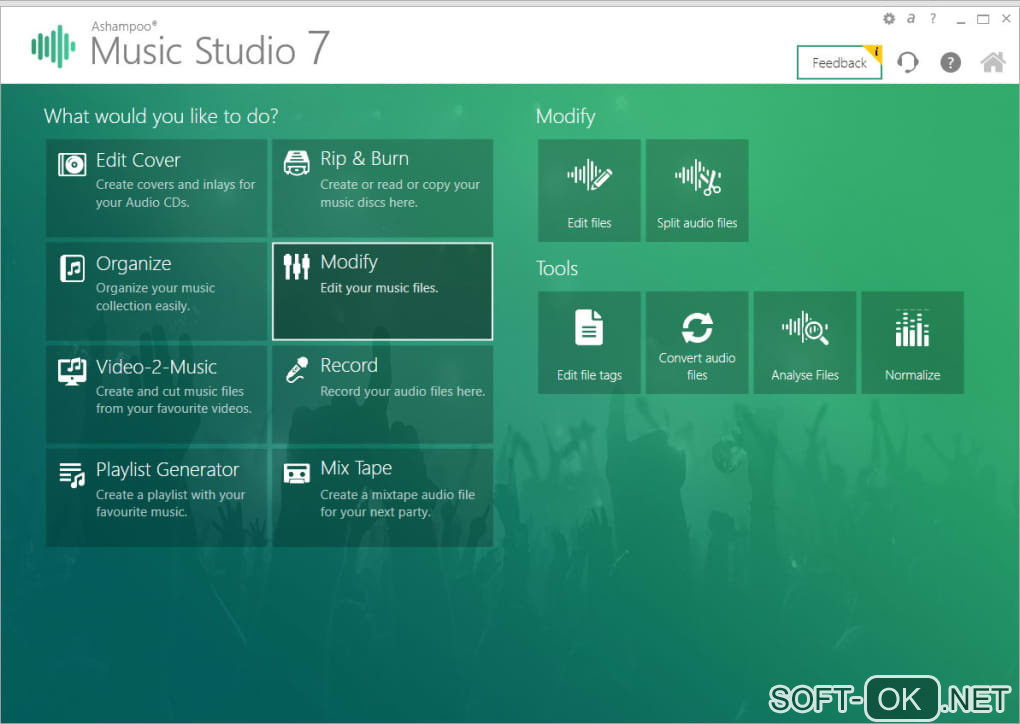The width and height of the screenshot is (1020, 724).
Task: Click the small 'a' Ashampoo icon
Action: pyautogui.click(x=911, y=19)
